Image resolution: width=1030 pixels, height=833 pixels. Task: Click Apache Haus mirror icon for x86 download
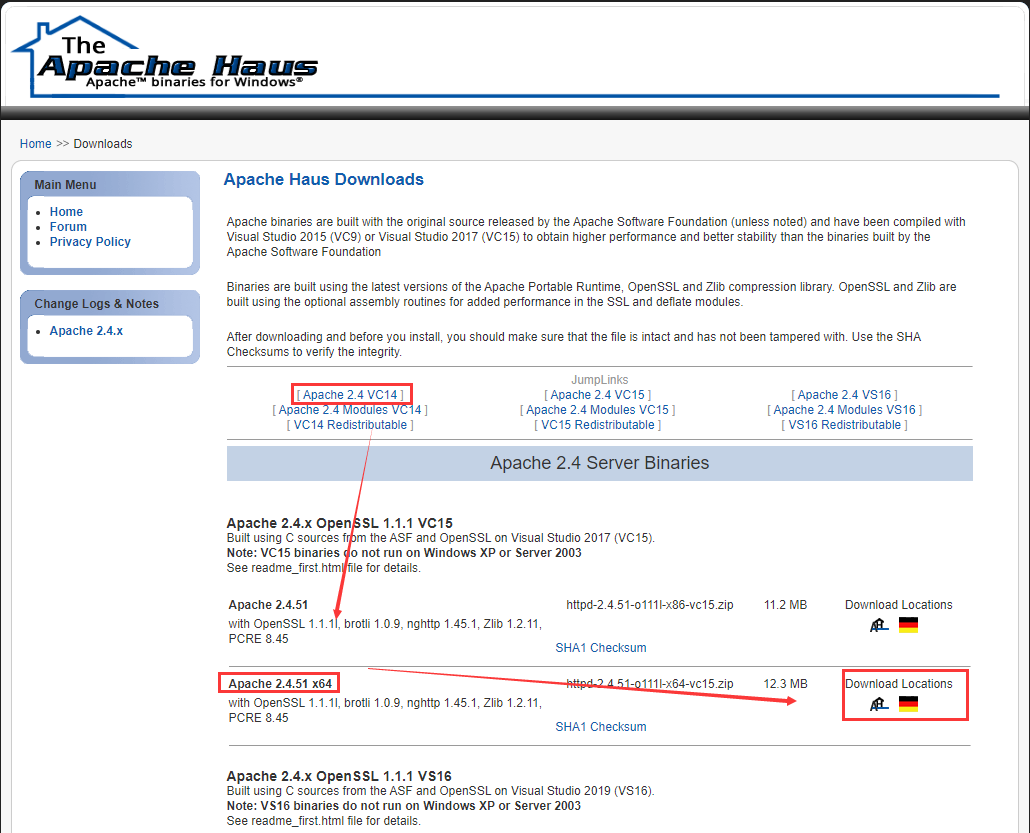pyautogui.click(x=879, y=625)
